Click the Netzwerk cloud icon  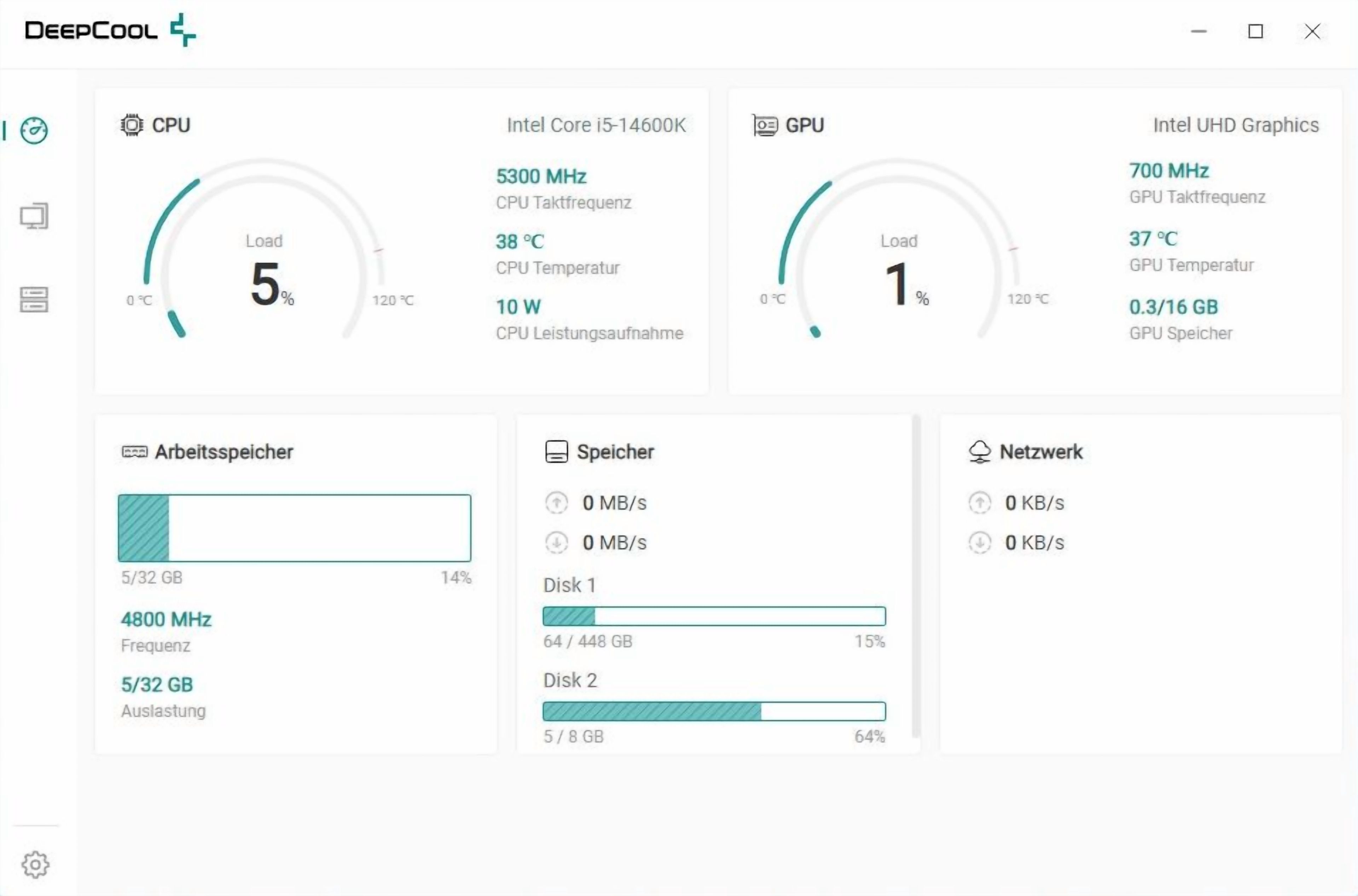[980, 452]
